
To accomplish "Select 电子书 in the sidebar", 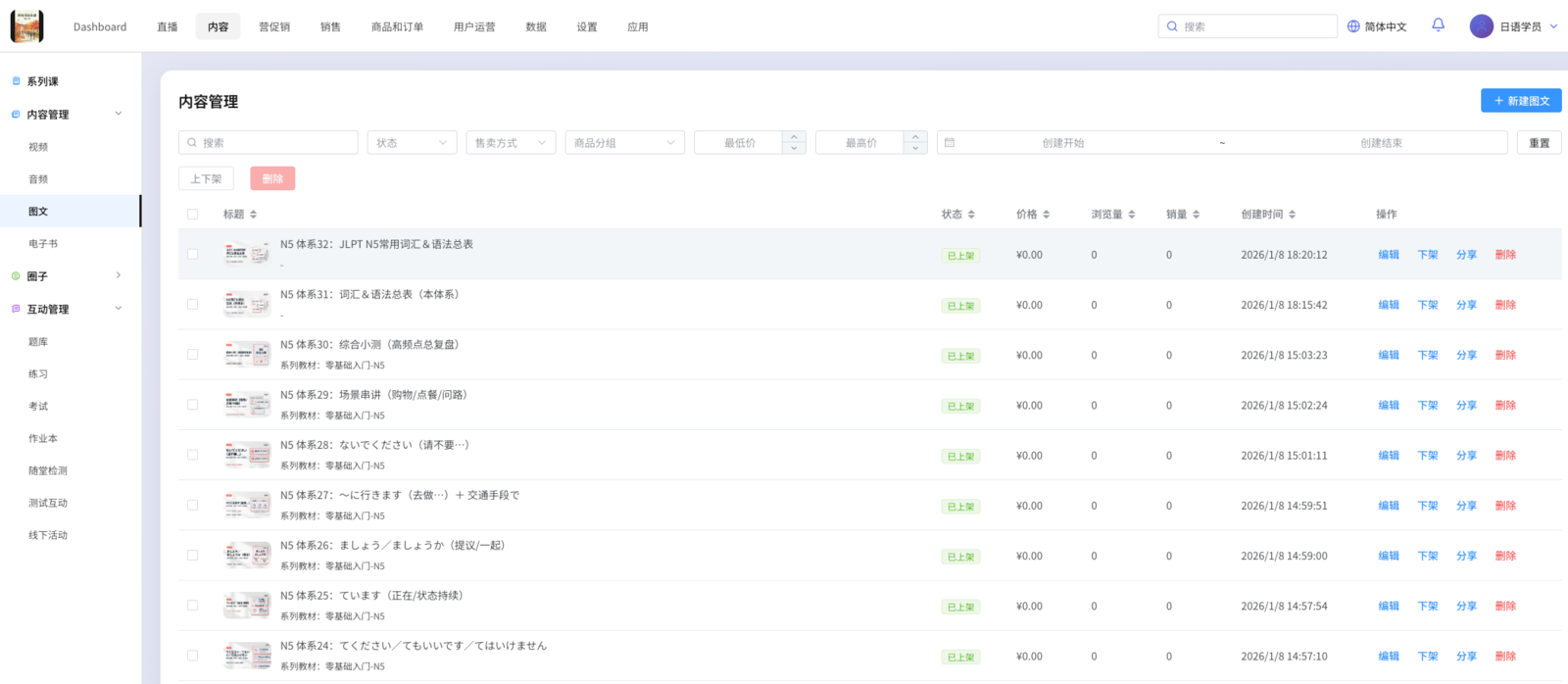I will click(43, 243).
